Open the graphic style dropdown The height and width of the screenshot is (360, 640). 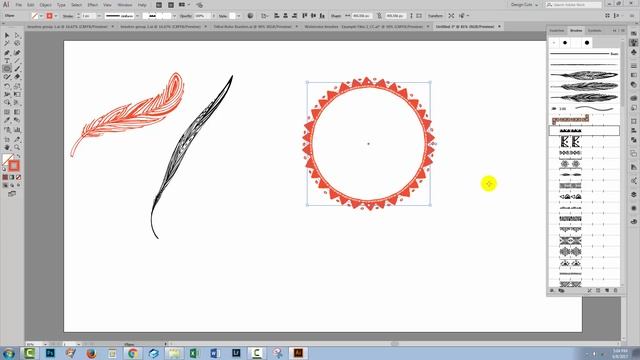(x=239, y=16)
